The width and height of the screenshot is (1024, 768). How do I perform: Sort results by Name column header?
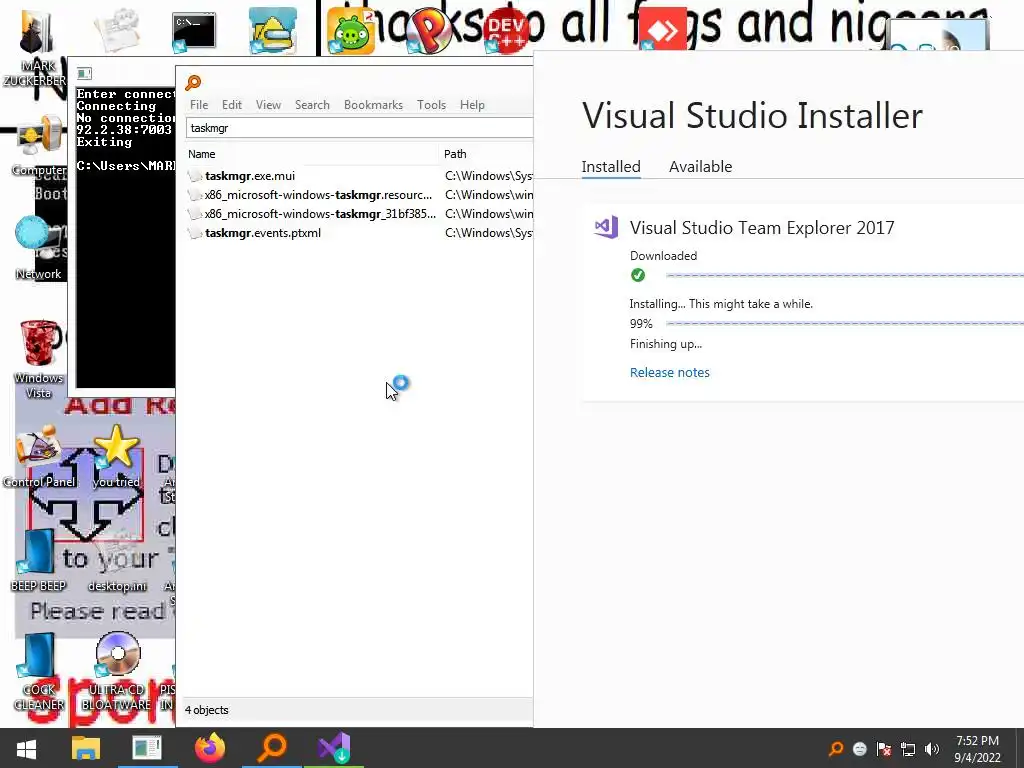[312, 154]
